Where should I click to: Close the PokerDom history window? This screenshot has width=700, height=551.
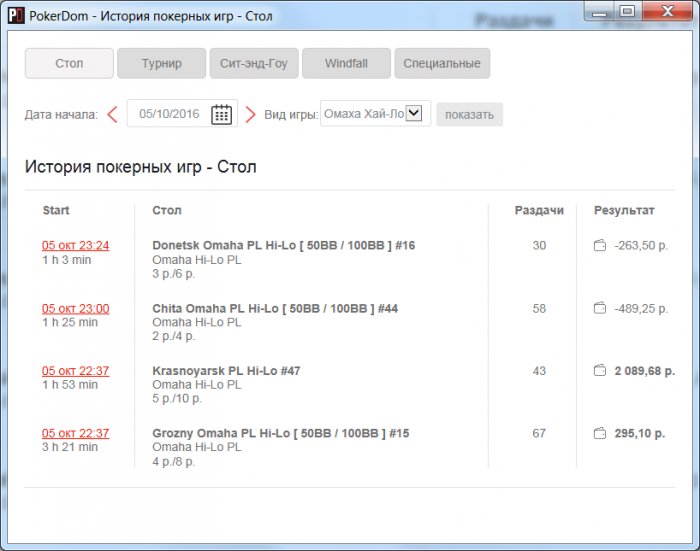[667, 11]
